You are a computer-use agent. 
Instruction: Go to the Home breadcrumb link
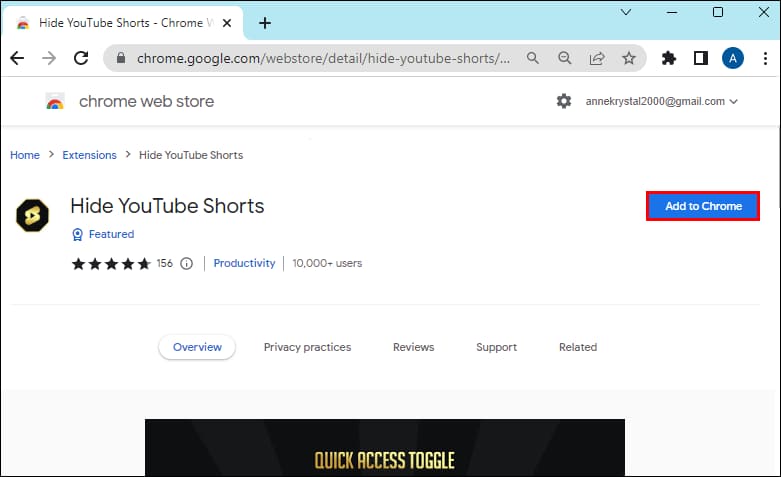(25, 155)
